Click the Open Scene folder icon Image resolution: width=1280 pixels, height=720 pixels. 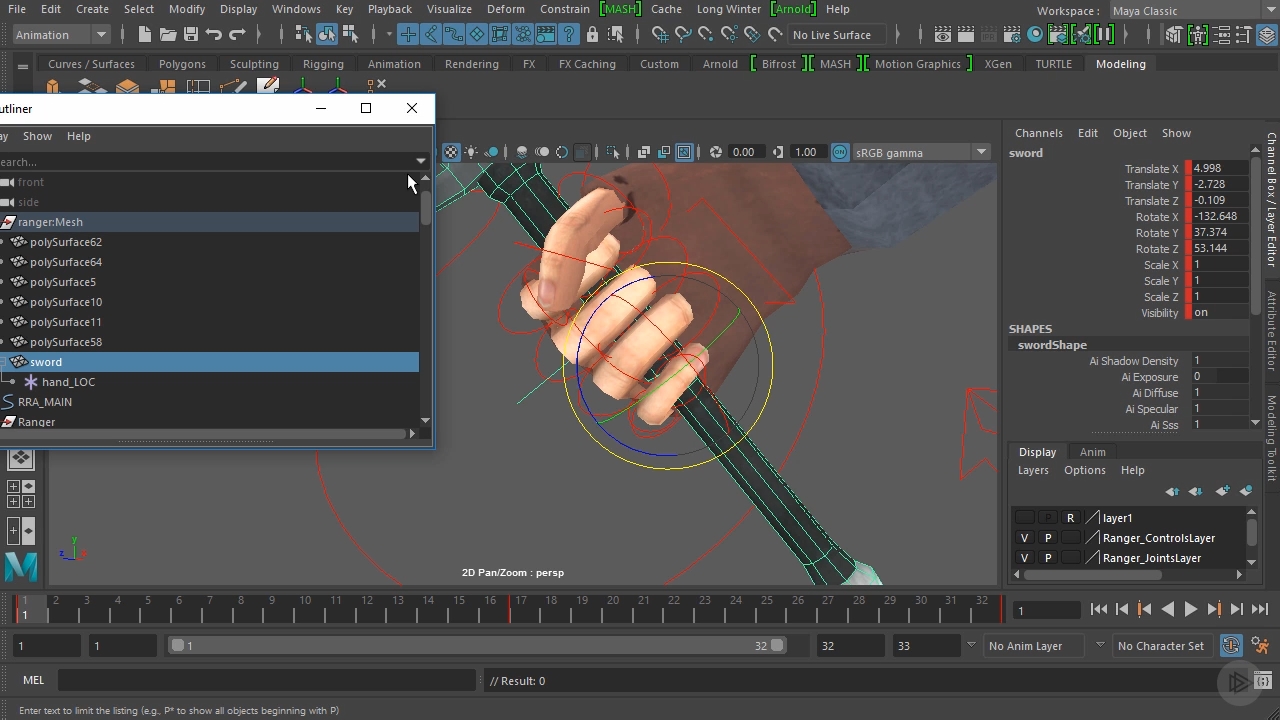(168, 34)
